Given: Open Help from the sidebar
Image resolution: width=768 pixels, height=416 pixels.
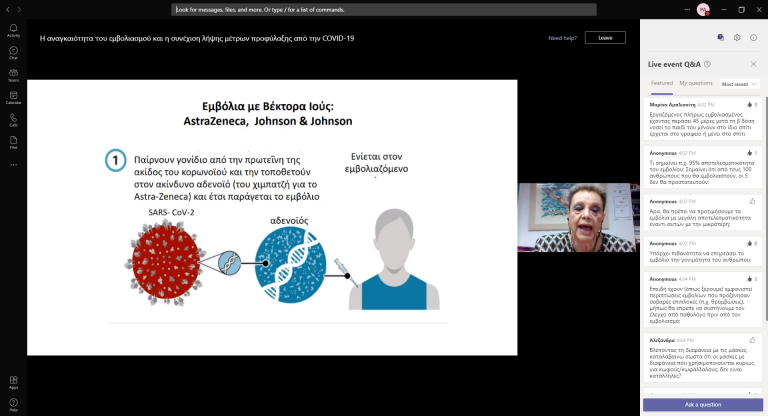Looking at the screenshot, I should point(13,404).
